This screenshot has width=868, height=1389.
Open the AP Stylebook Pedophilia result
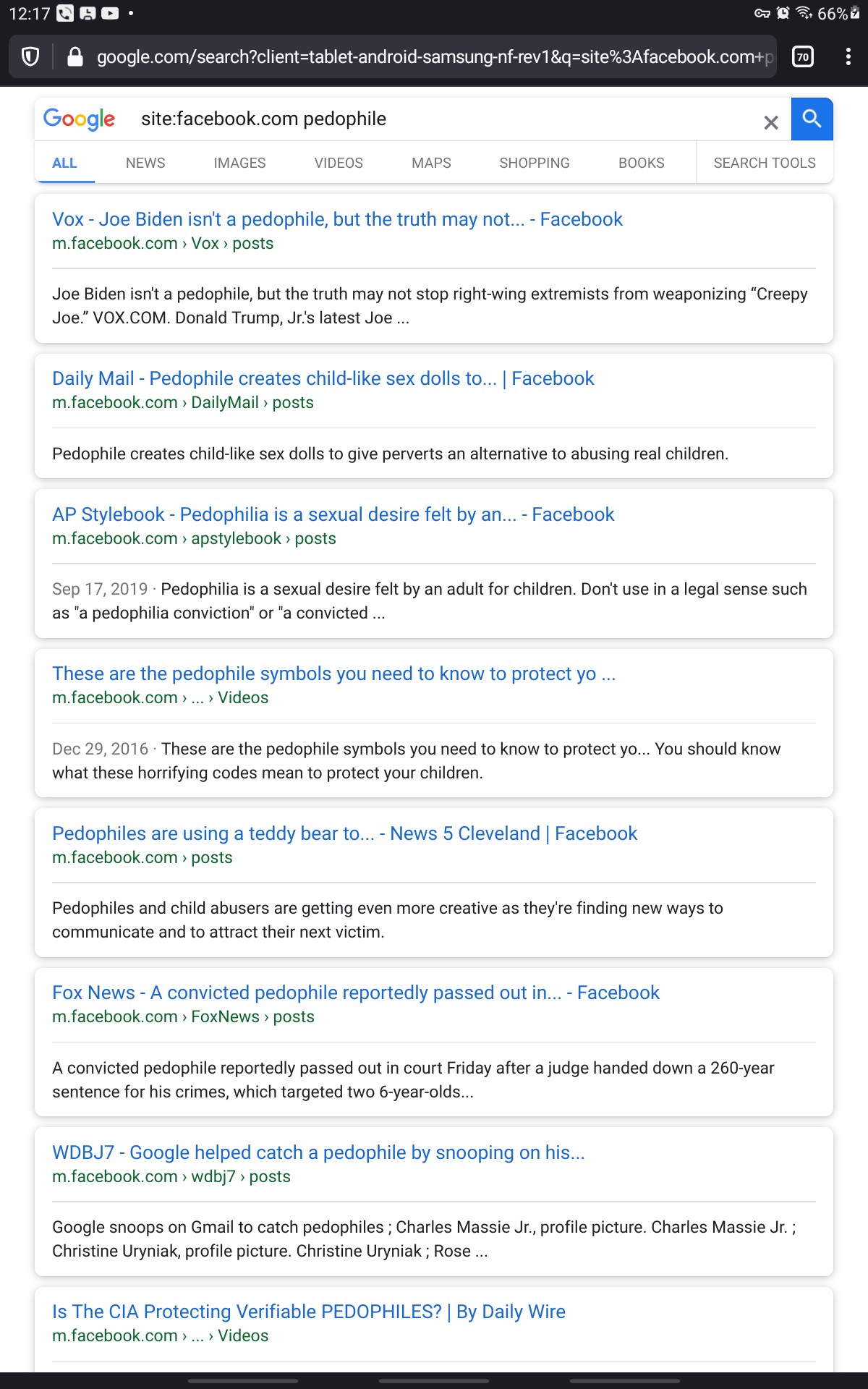tap(333, 514)
